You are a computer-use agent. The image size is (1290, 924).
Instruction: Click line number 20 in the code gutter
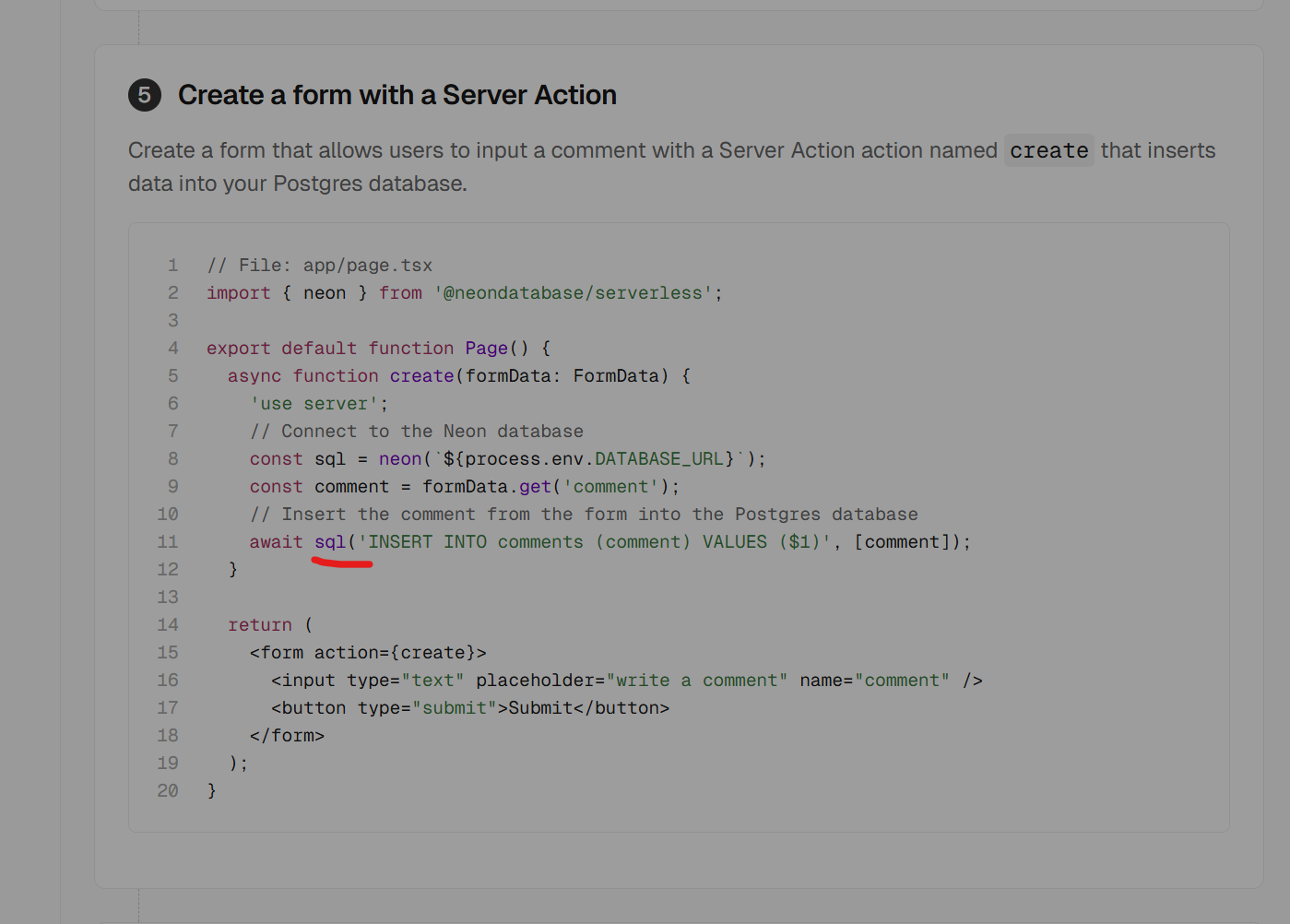click(168, 791)
